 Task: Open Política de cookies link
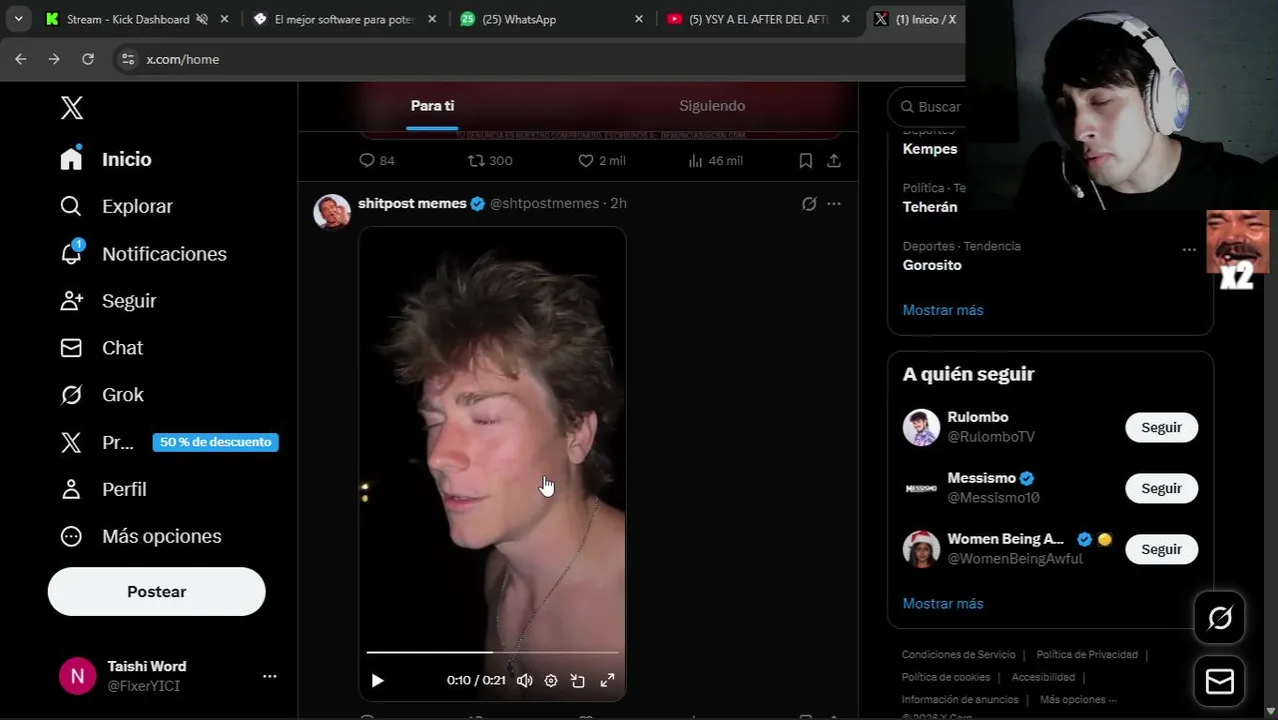coord(945,677)
